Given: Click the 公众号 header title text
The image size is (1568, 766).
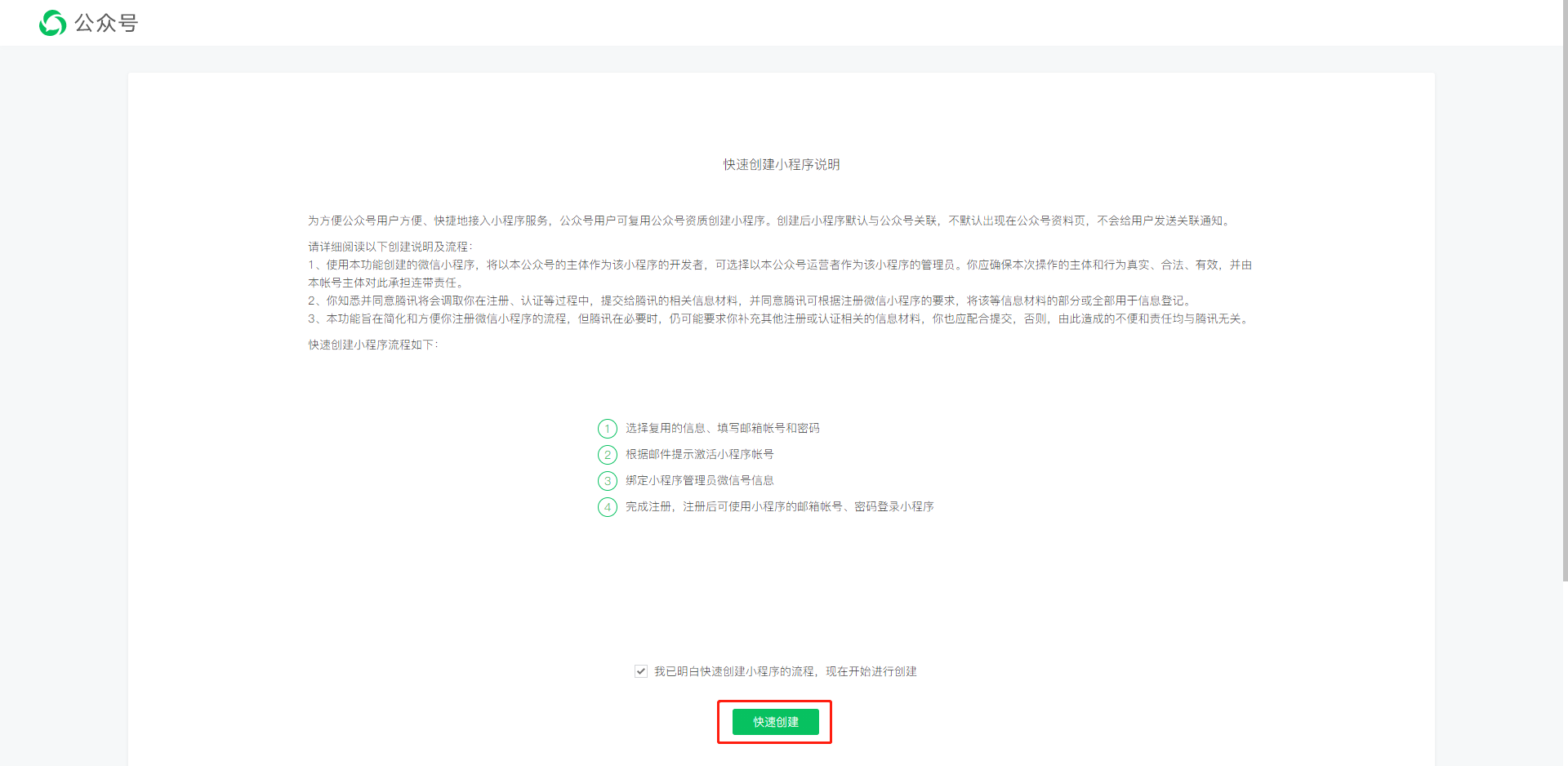Looking at the screenshot, I should [x=106, y=23].
